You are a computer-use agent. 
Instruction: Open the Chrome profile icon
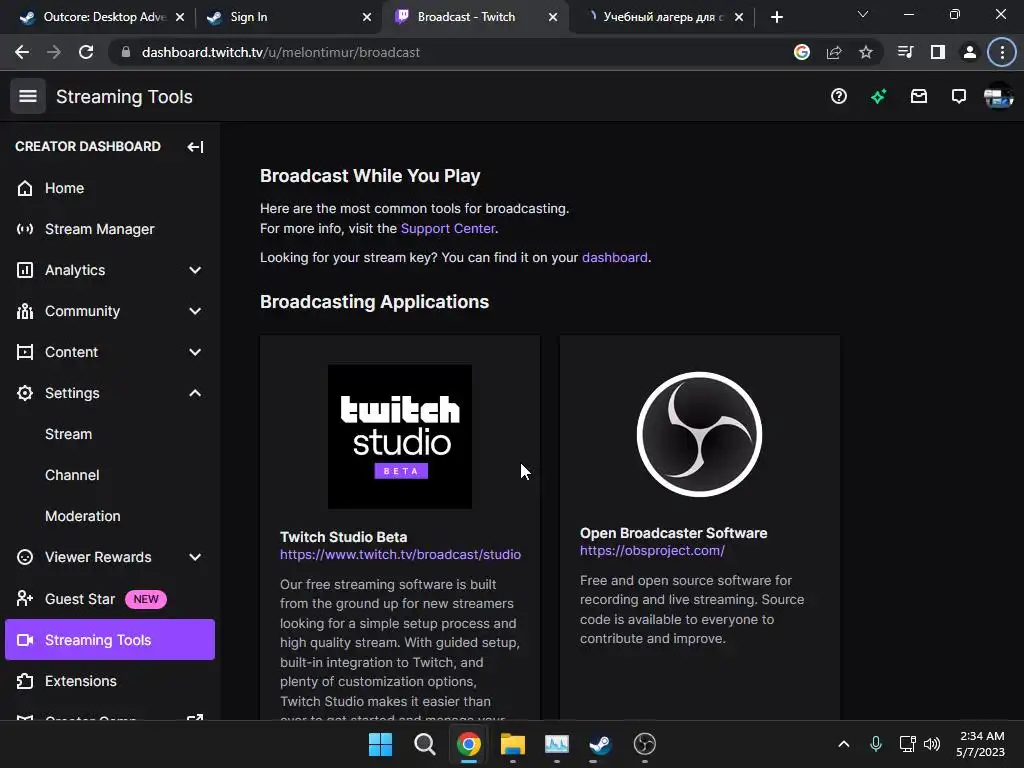(x=970, y=52)
